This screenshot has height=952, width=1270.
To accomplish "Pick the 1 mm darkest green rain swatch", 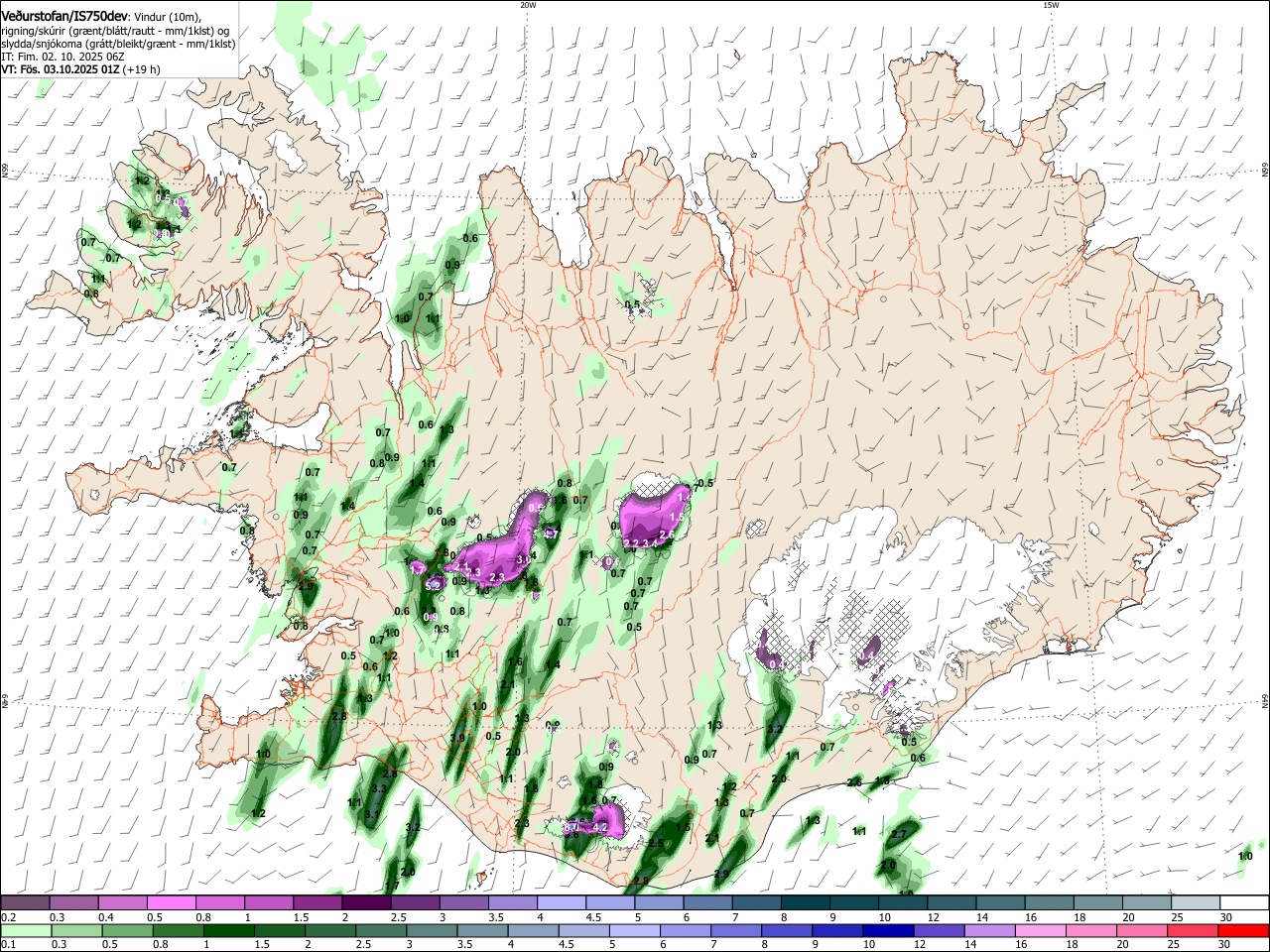I will pos(228,930).
